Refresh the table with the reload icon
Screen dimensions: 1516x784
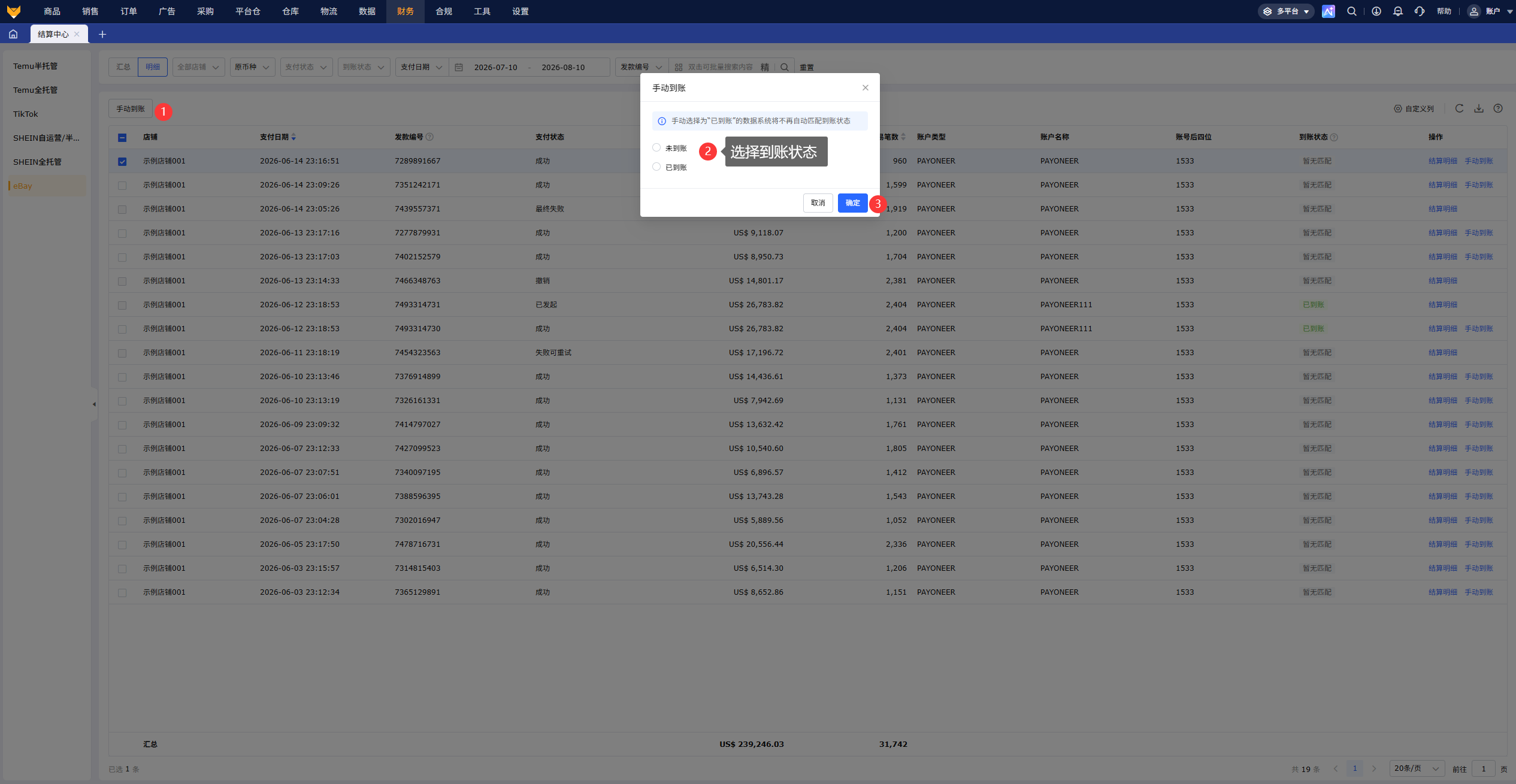click(x=1459, y=108)
